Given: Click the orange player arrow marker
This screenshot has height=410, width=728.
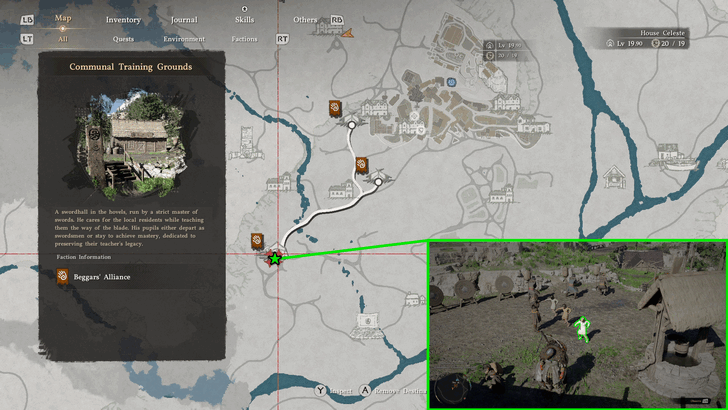Looking at the screenshot, I should pyautogui.click(x=347, y=33).
